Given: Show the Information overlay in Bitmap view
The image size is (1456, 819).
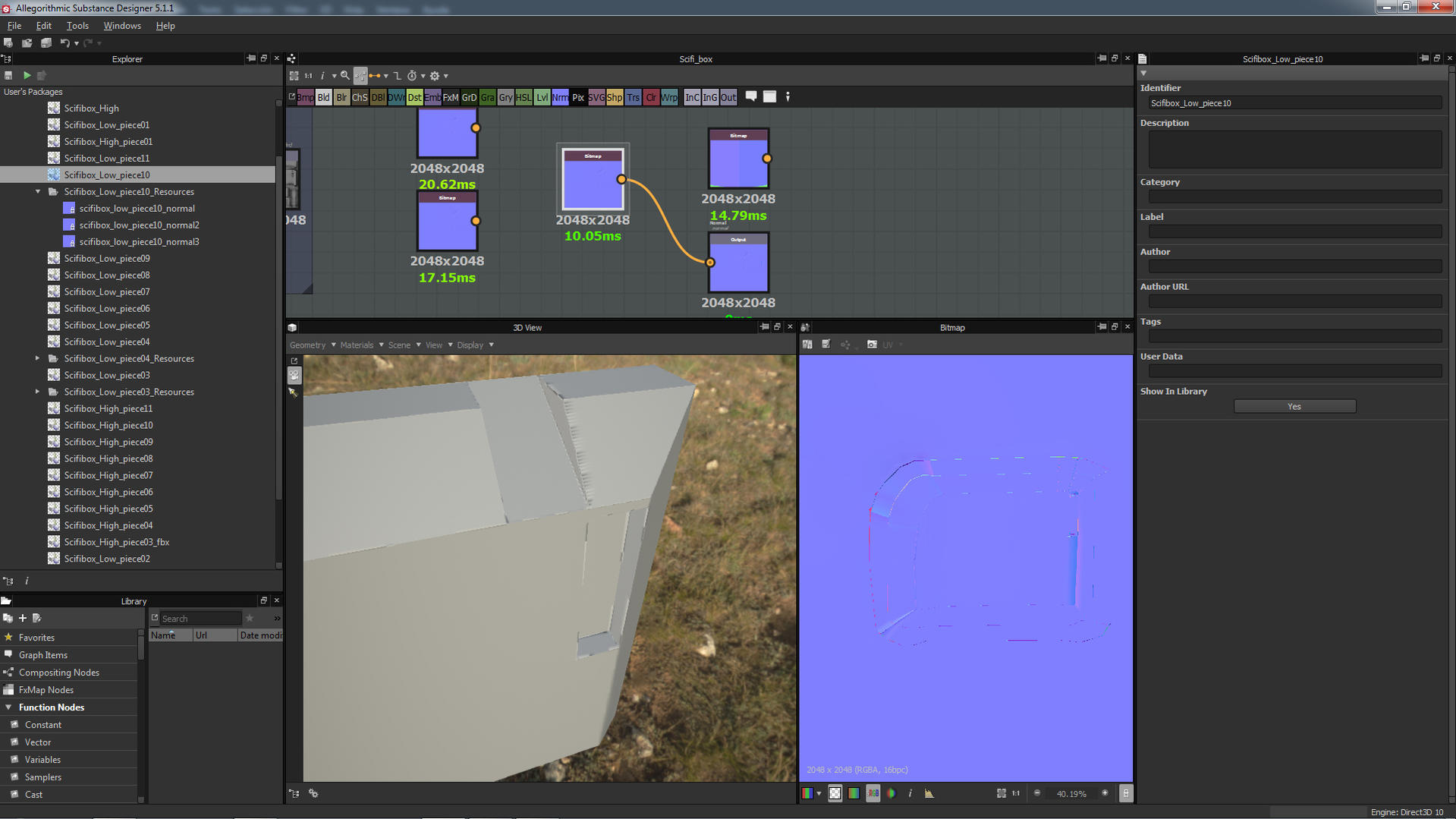Looking at the screenshot, I should 910,793.
